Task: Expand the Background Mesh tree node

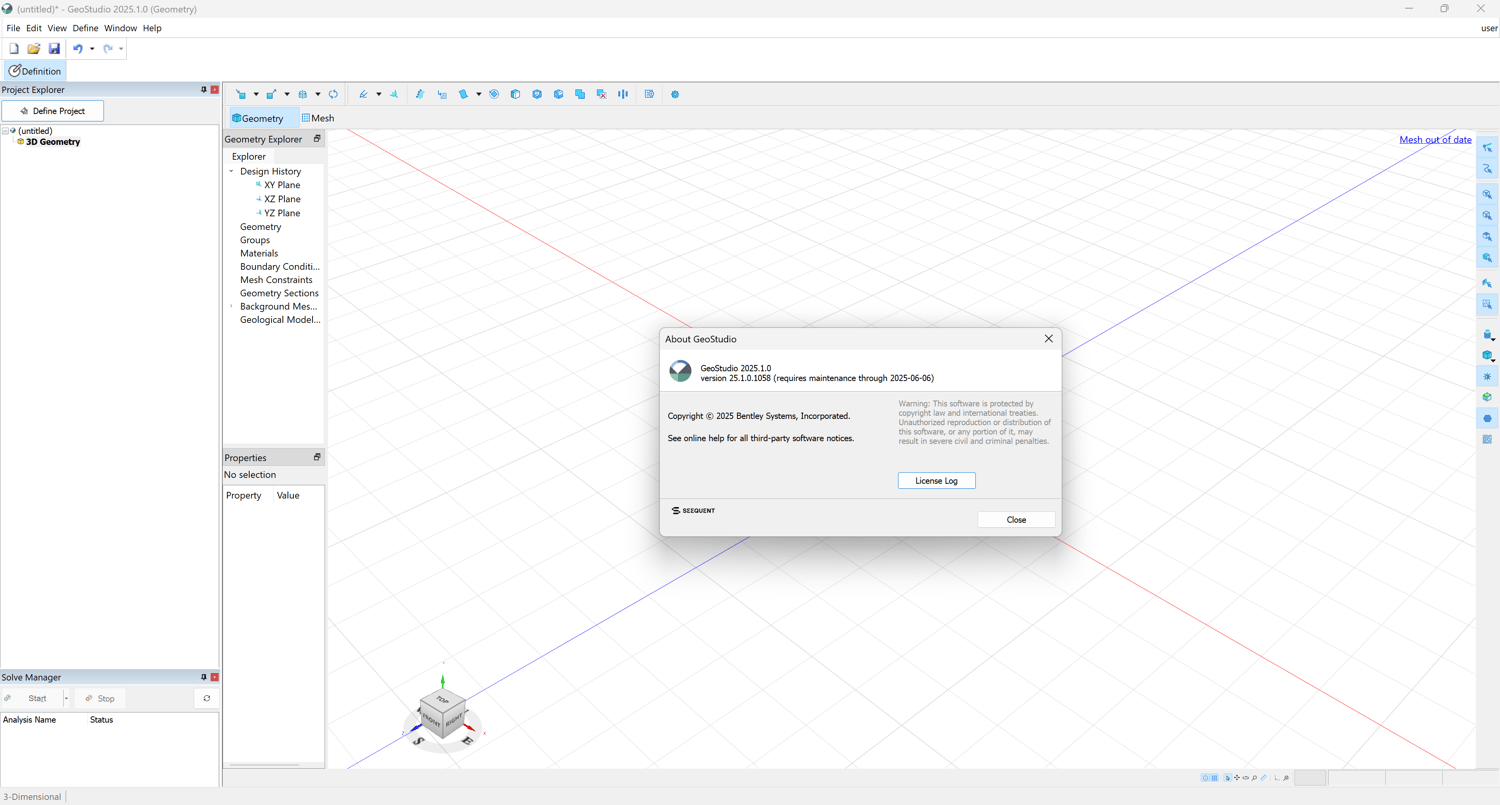Action: click(231, 306)
